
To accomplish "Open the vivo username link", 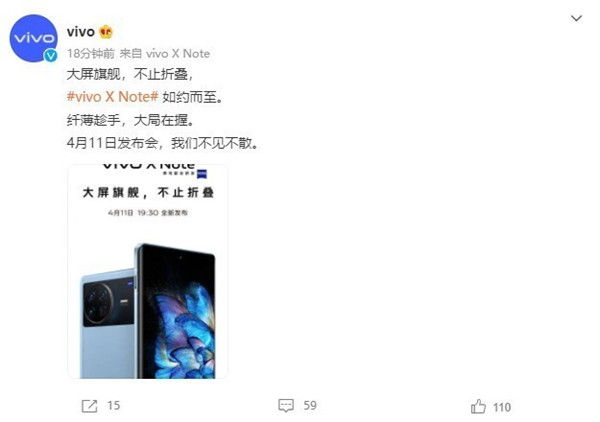I will (x=81, y=32).
